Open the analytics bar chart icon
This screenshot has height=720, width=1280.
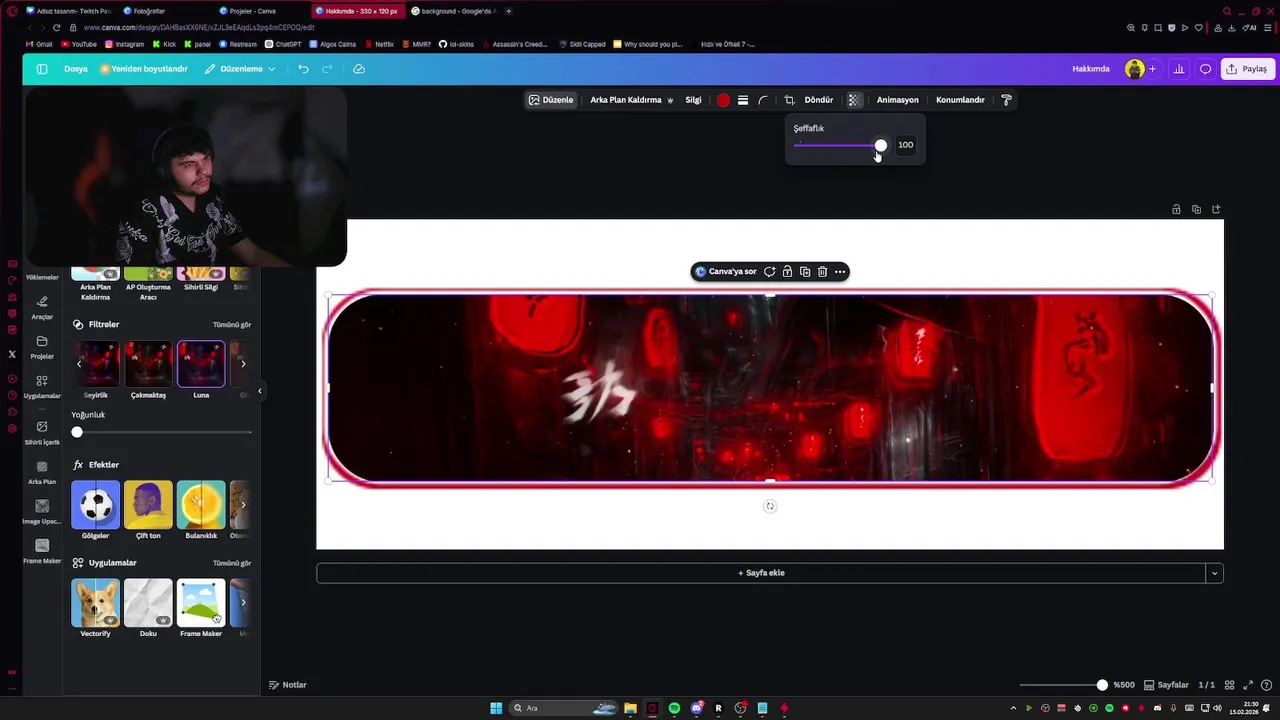click(x=1179, y=69)
